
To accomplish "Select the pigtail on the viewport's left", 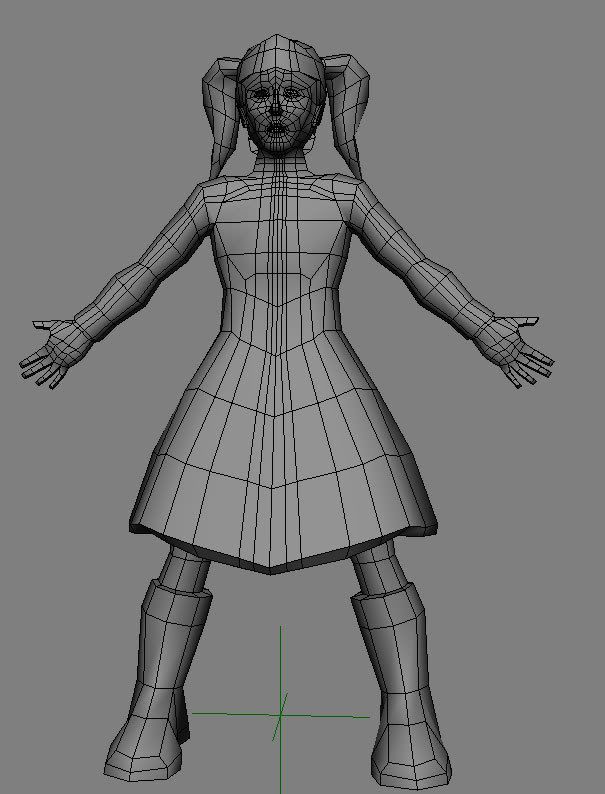I will [x=221, y=108].
